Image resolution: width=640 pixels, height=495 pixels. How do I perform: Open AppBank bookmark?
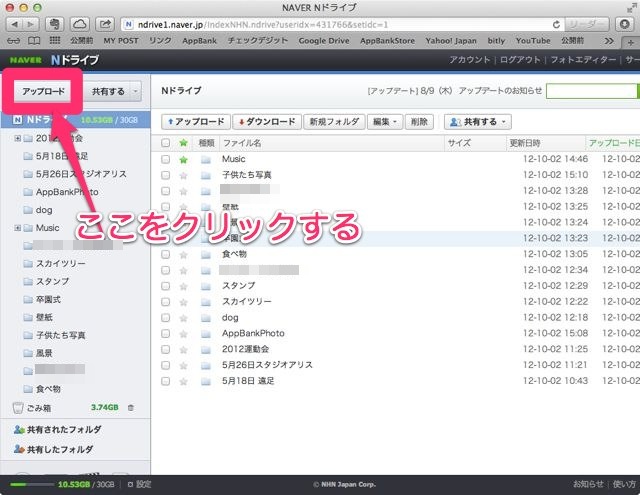pyautogui.click(x=199, y=41)
